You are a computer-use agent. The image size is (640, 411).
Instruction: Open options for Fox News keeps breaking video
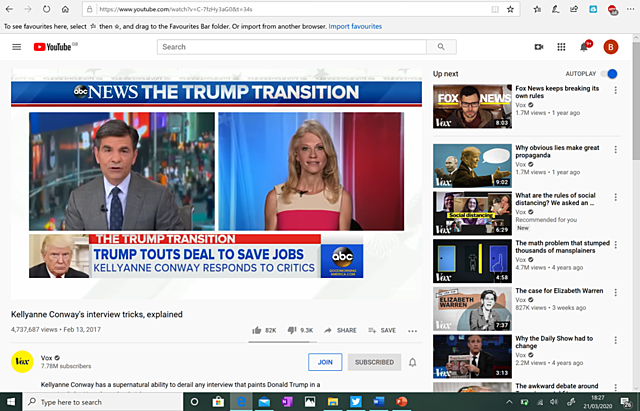pos(616,90)
